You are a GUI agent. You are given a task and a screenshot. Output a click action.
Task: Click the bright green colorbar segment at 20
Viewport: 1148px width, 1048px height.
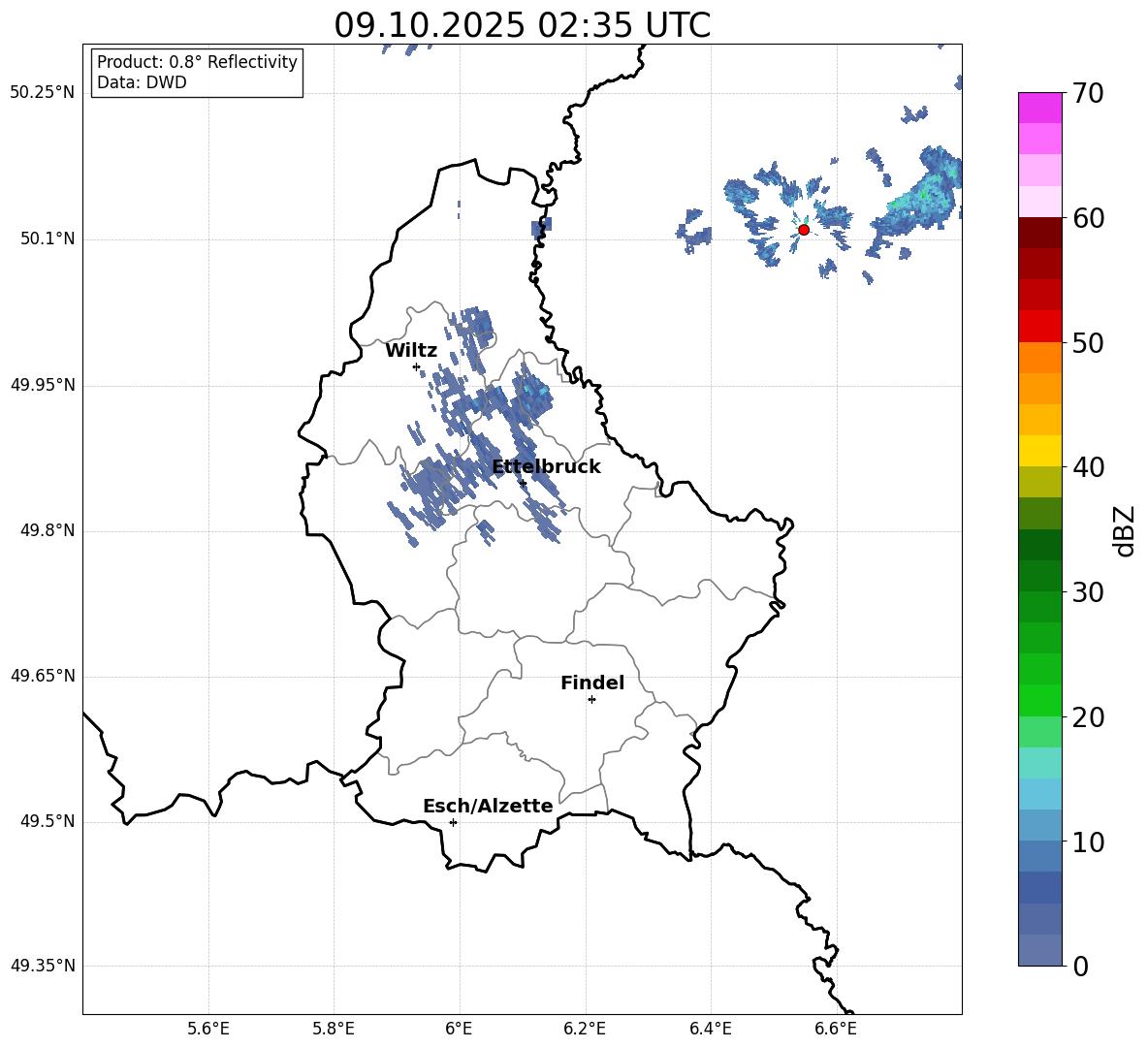(1039, 700)
